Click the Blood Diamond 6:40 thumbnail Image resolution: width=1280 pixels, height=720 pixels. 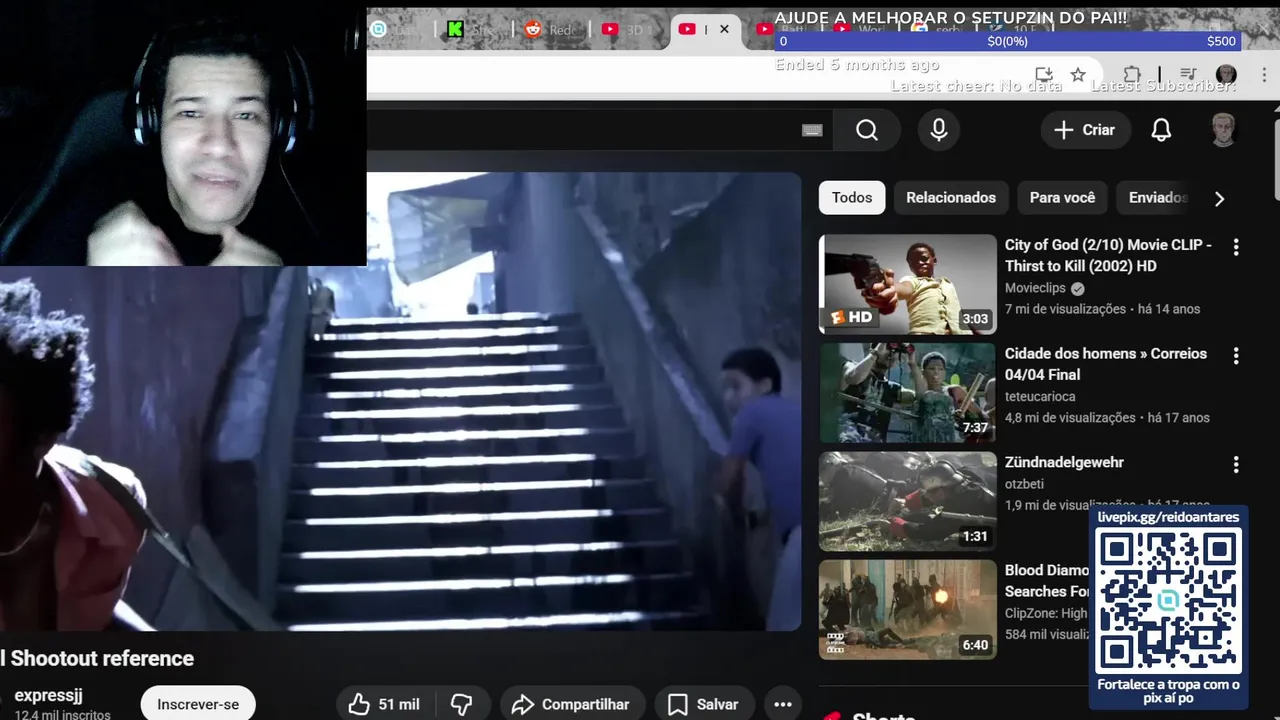click(908, 610)
